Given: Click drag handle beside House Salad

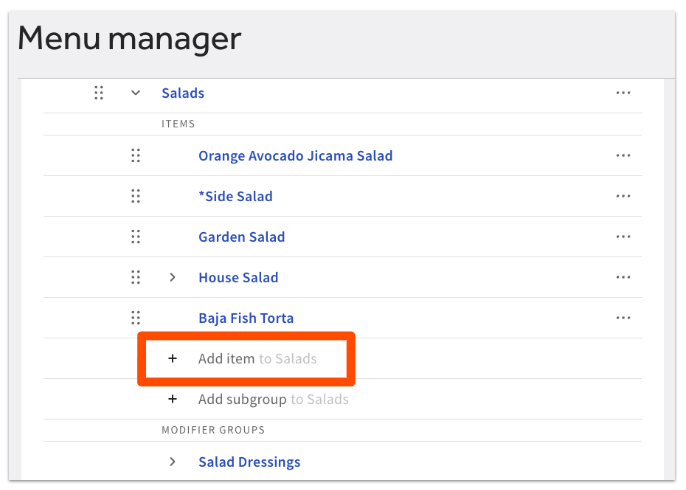Looking at the screenshot, I should click(x=136, y=277).
